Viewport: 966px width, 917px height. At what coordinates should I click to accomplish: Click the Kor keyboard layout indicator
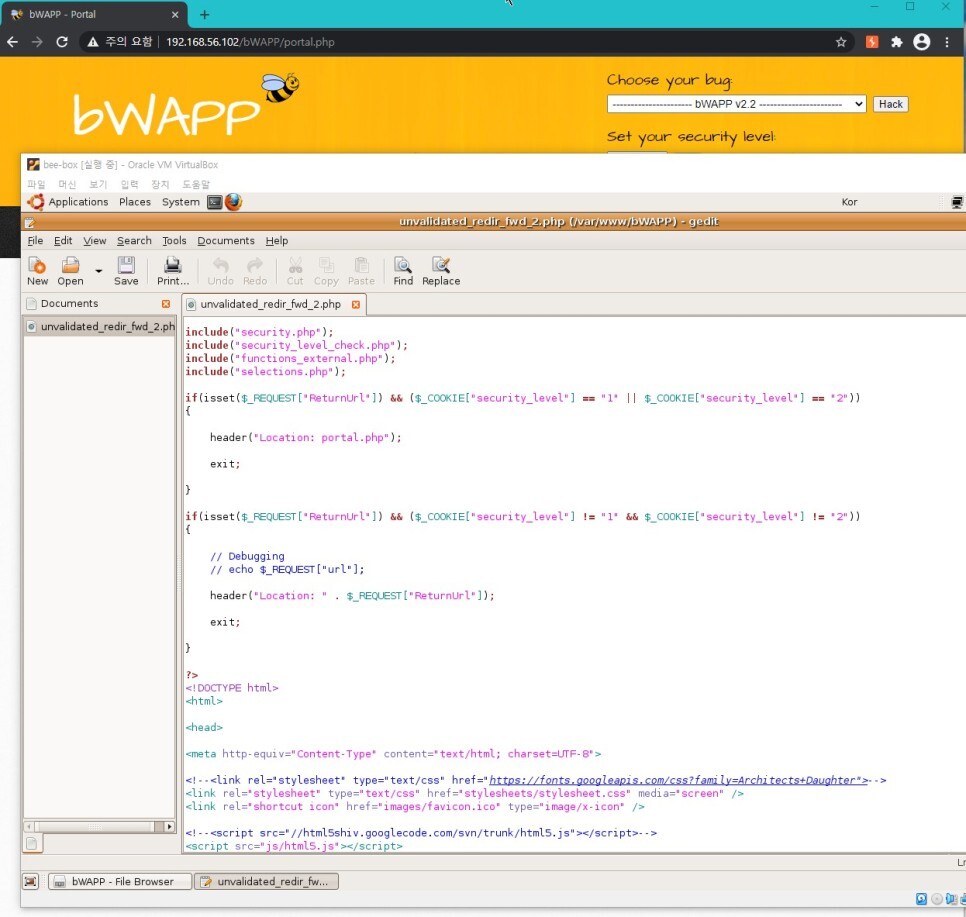pos(849,202)
